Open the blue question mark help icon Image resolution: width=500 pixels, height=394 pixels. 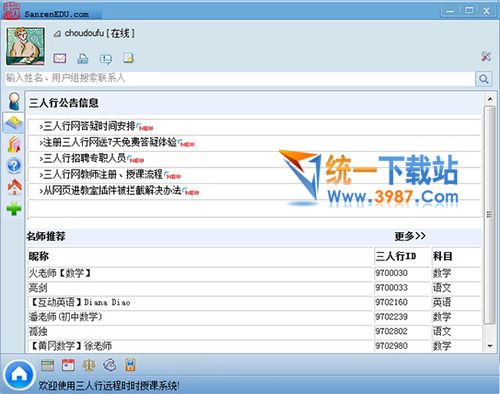pyautogui.click(x=14, y=166)
